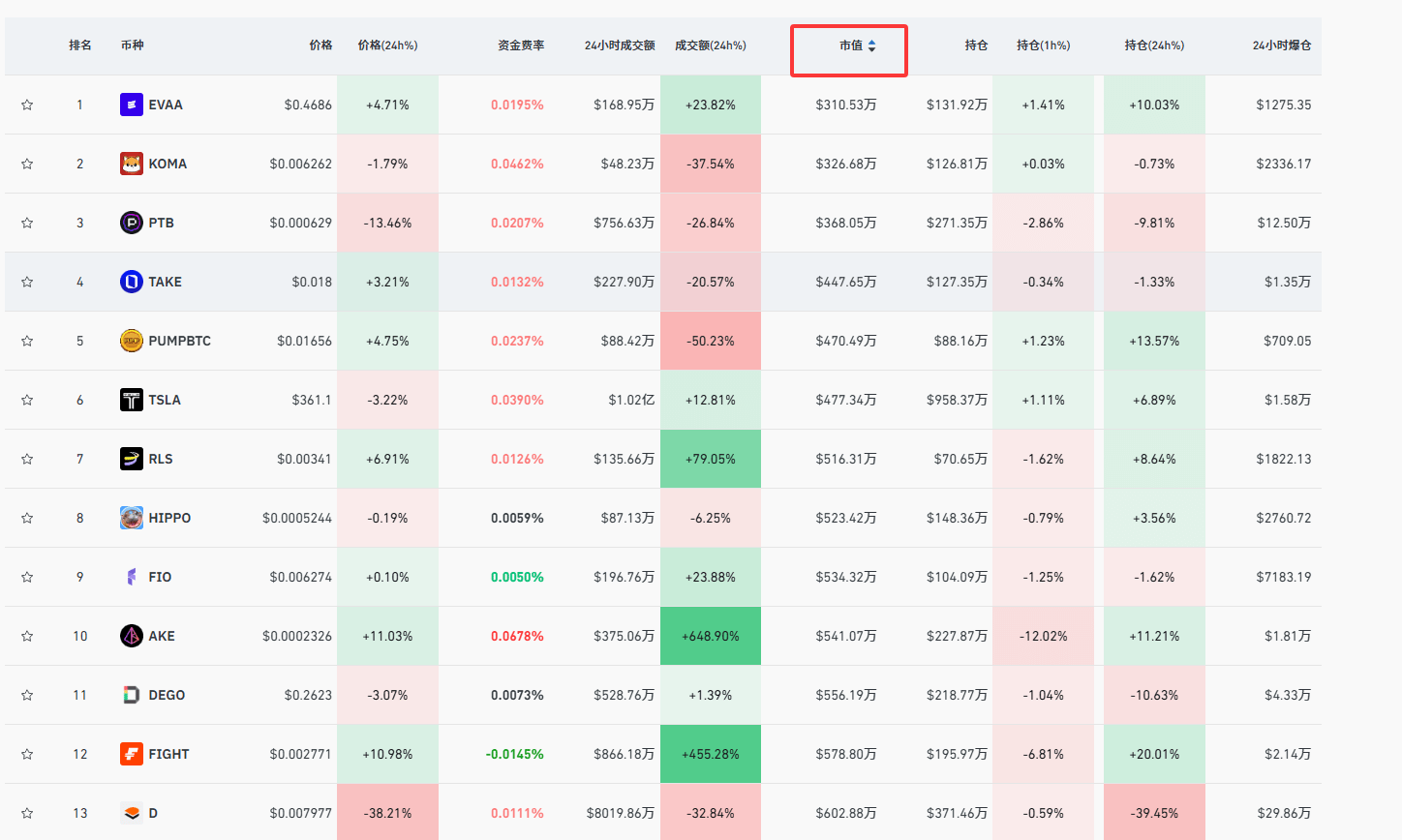Click the D coin logo
Screen dimensions: 1402x840
coord(132,813)
